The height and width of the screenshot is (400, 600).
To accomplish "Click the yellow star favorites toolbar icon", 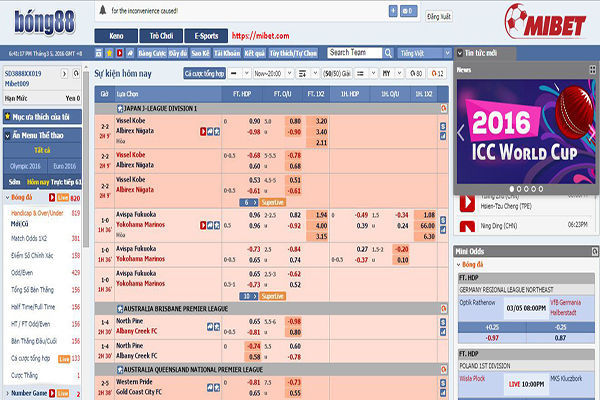I will tap(109, 53).
